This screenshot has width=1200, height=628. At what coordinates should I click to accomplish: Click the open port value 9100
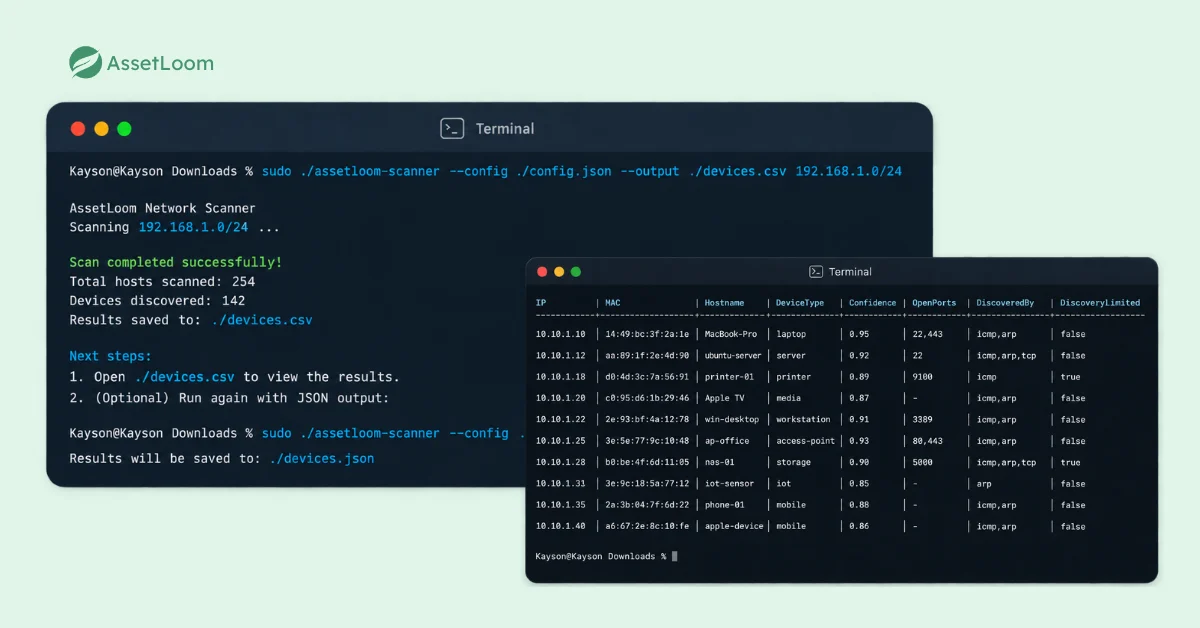pos(922,377)
